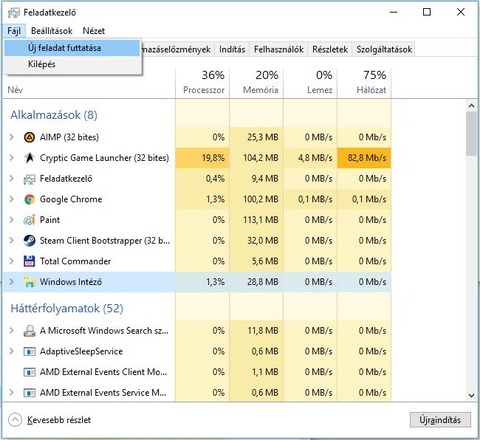Expand the Total Commander row
Screen dimensions: 480x440
tap(12, 261)
